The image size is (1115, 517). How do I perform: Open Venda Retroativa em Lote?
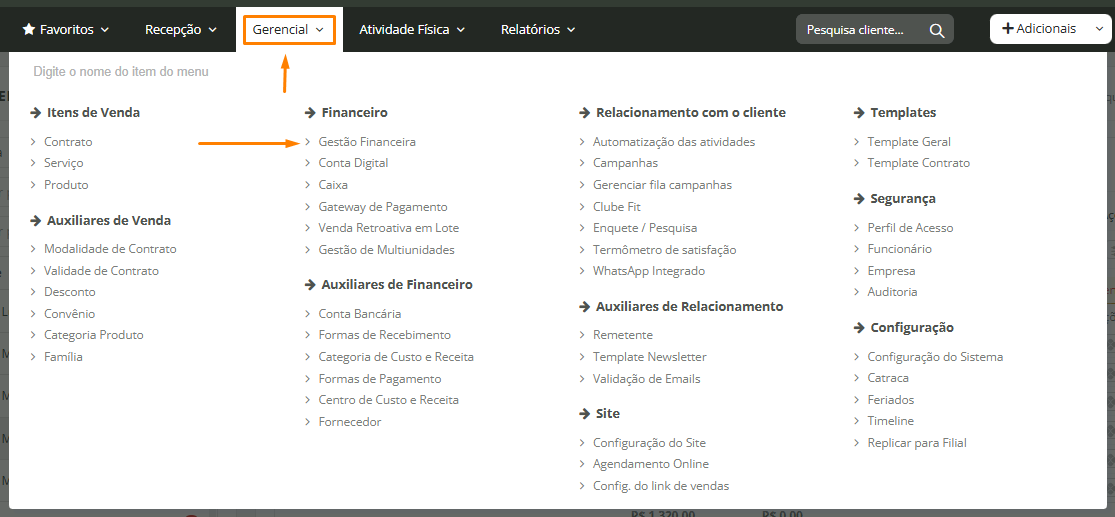coord(389,228)
